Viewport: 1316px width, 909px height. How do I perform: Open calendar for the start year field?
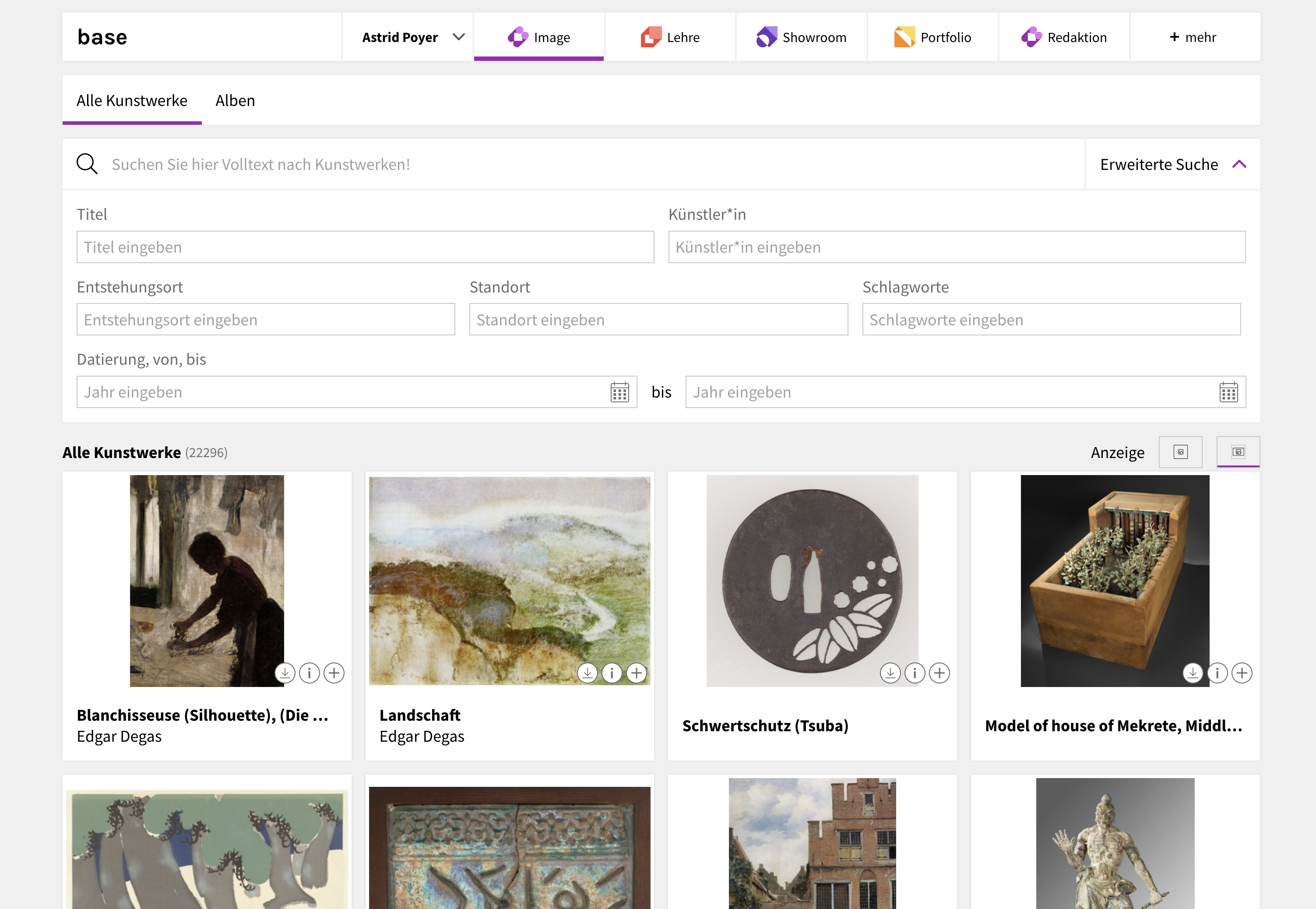[619, 392]
